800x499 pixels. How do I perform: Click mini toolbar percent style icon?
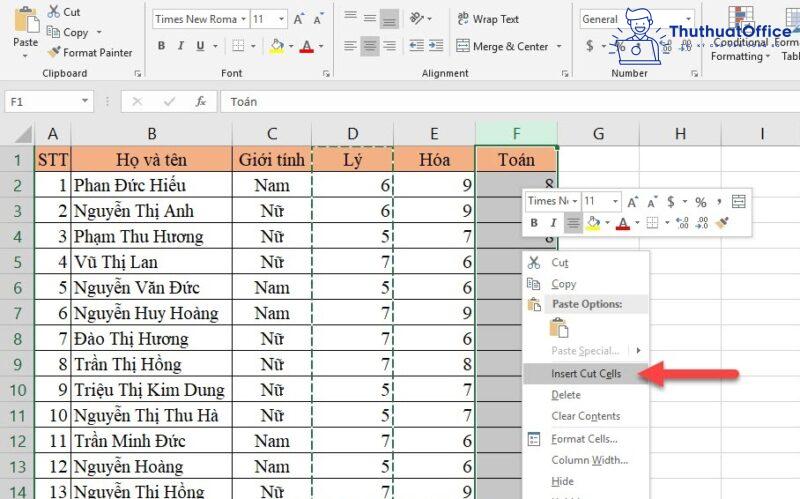pyautogui.click(x=701, y=202)
